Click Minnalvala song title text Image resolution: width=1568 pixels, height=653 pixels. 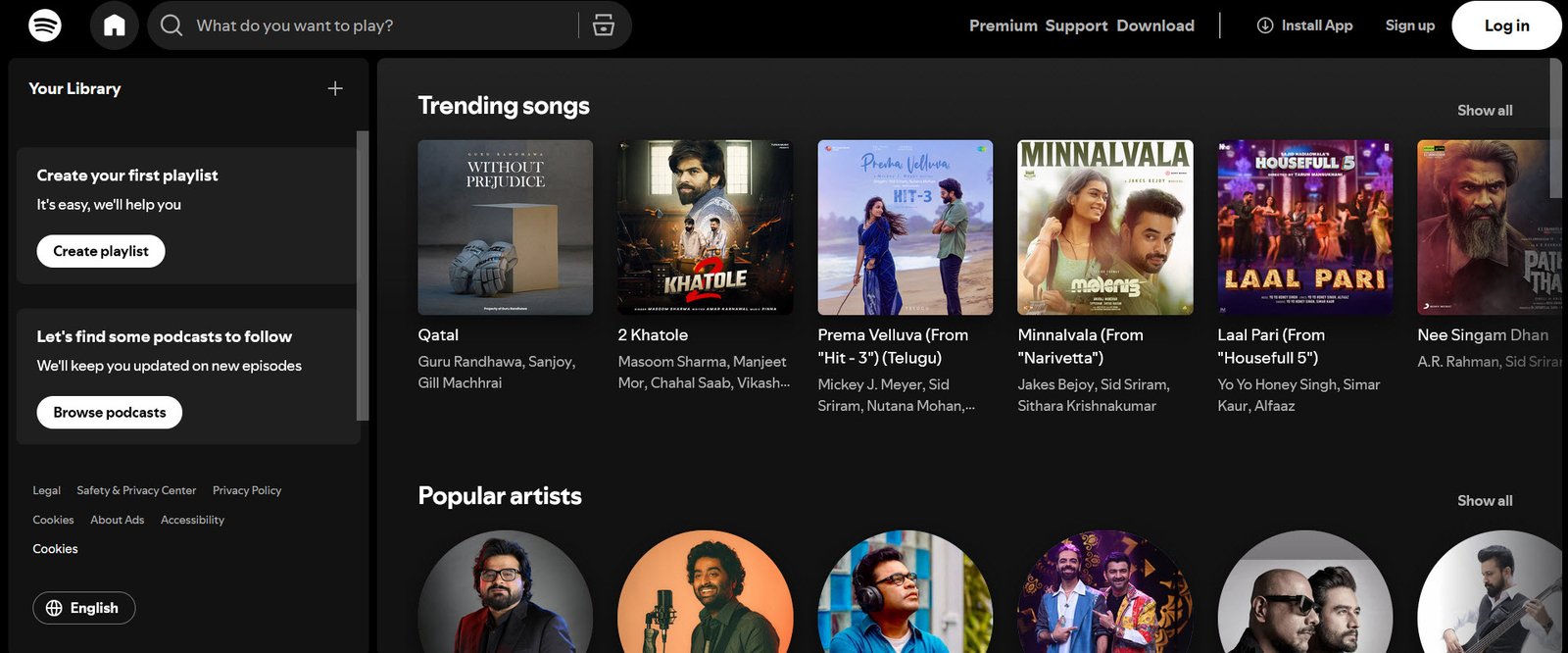[1081, 347]
